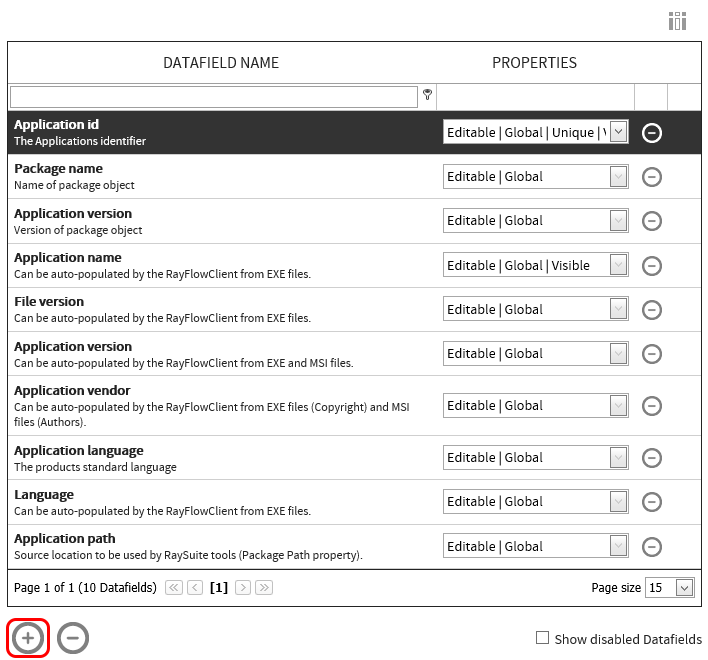
Task: Click the add datafield plus icon
Action: click(28, 638)
